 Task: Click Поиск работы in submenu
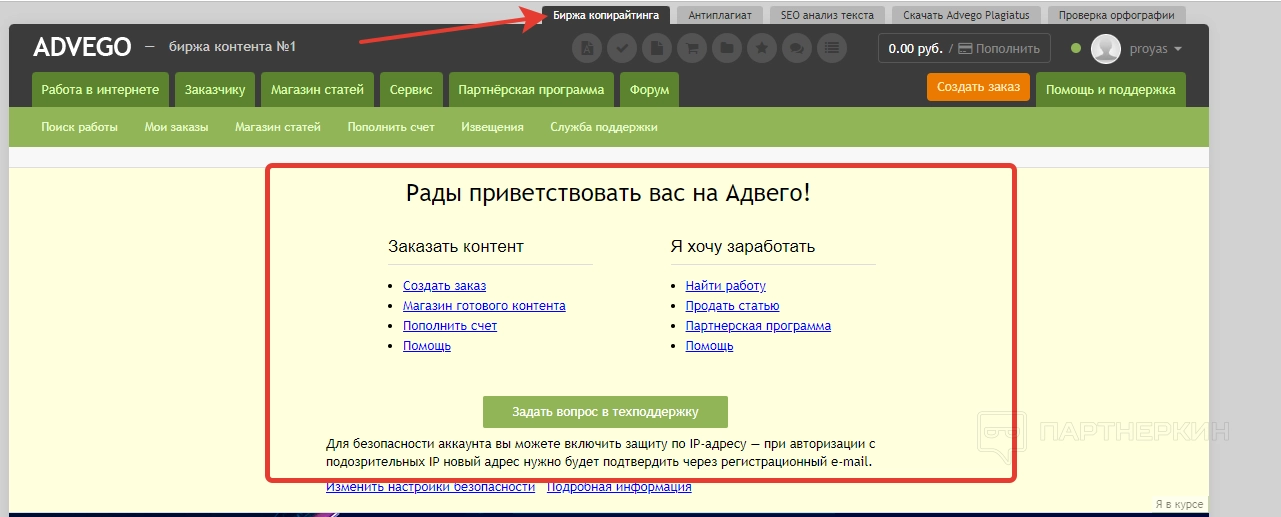[80, 127]
